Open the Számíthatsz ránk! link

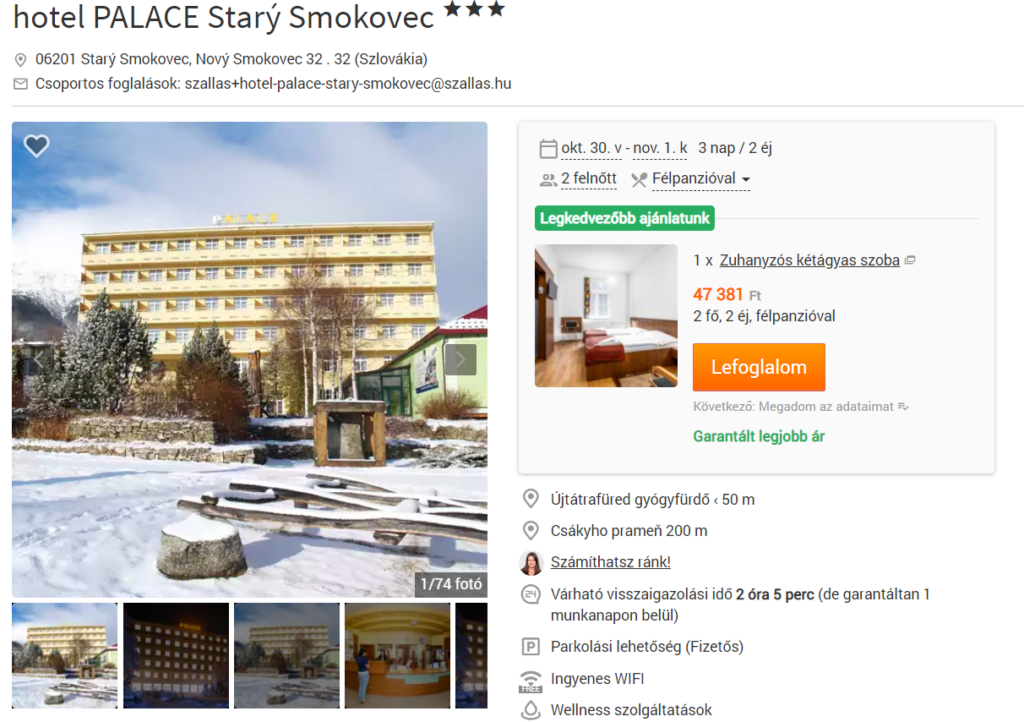[x=610, y=562]
